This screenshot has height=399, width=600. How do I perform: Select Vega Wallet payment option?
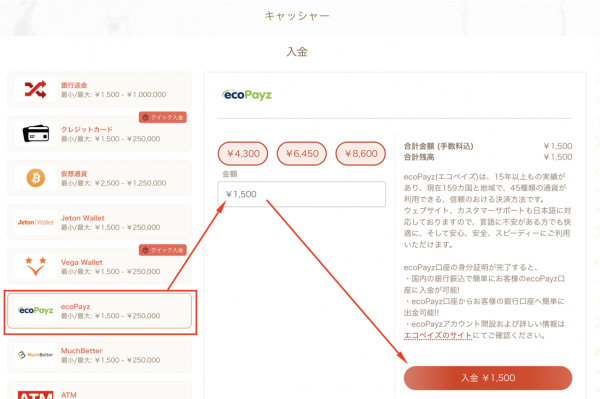pos(99,267)
